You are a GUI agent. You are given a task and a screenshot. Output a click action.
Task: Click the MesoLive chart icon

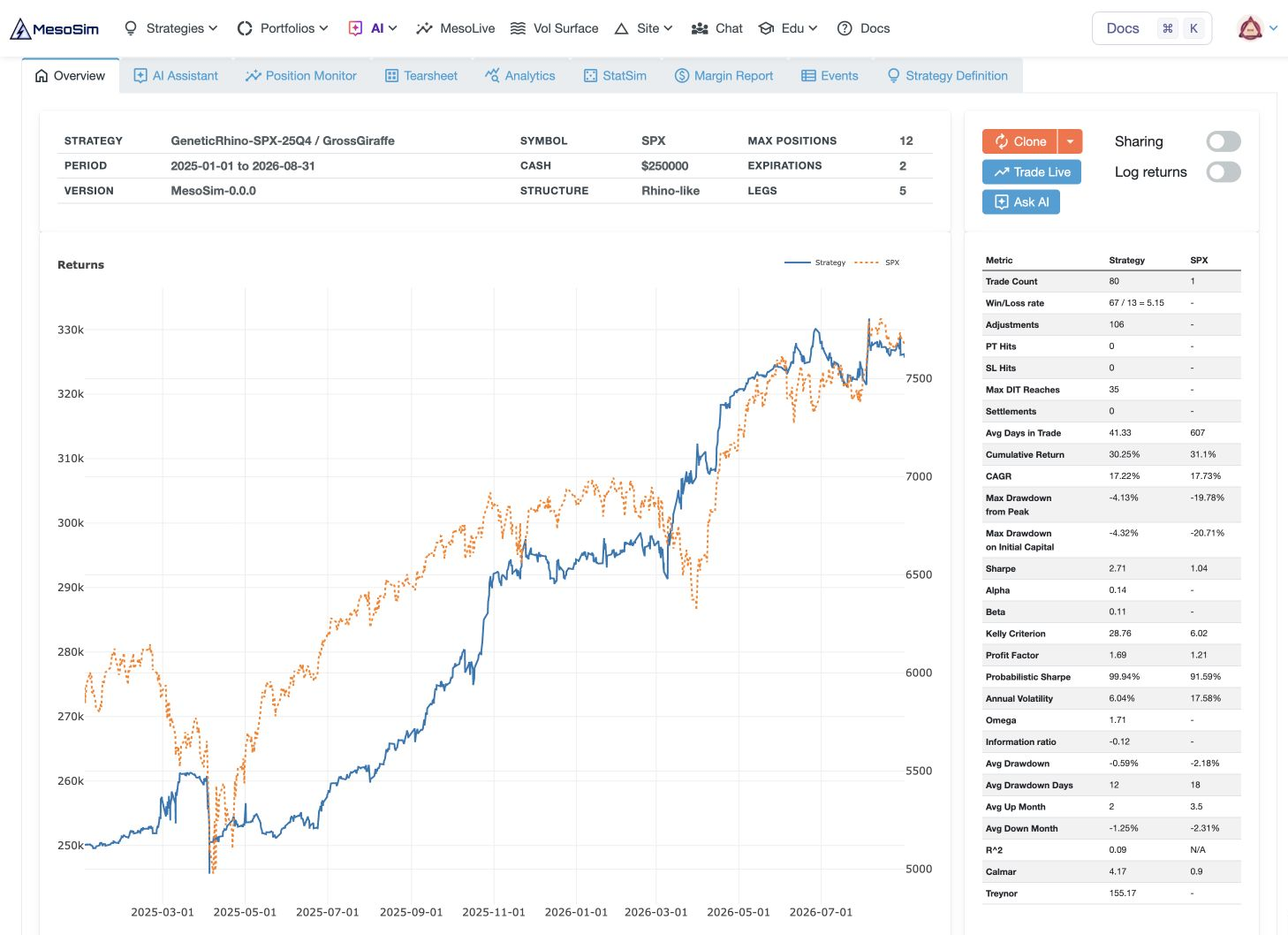click(424, 28)
